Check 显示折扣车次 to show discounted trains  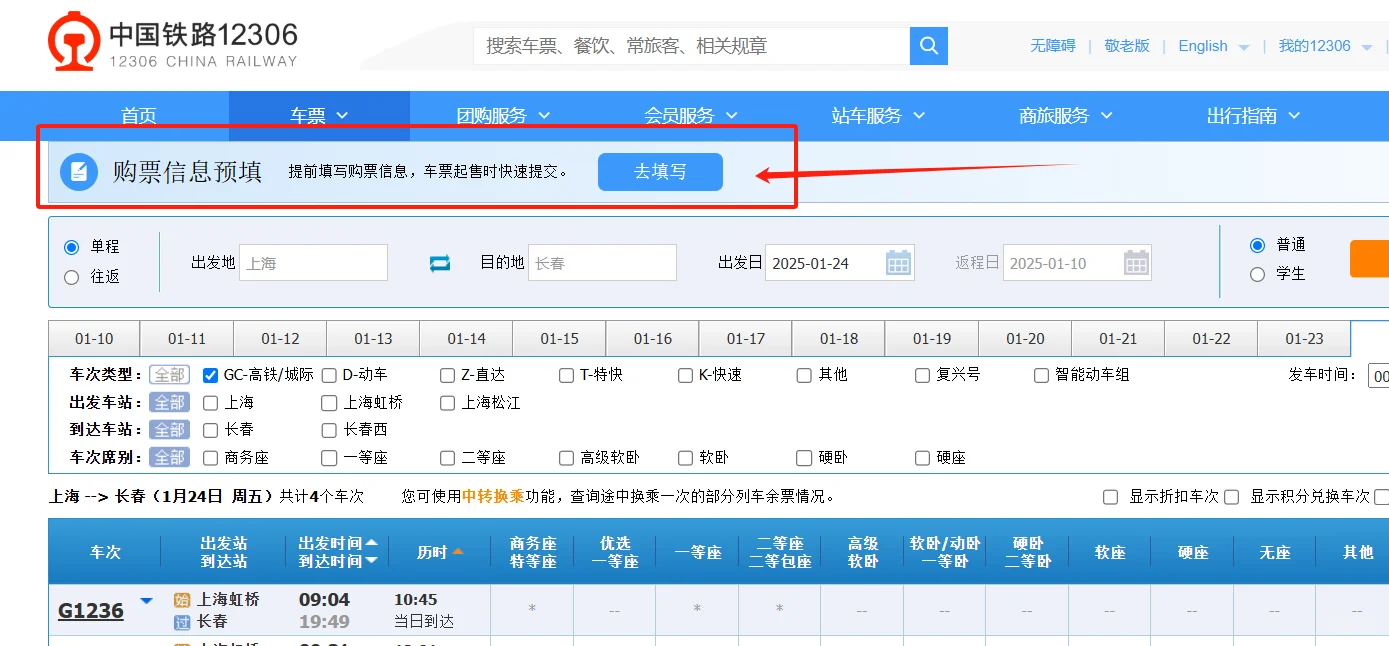[1110, 495]
